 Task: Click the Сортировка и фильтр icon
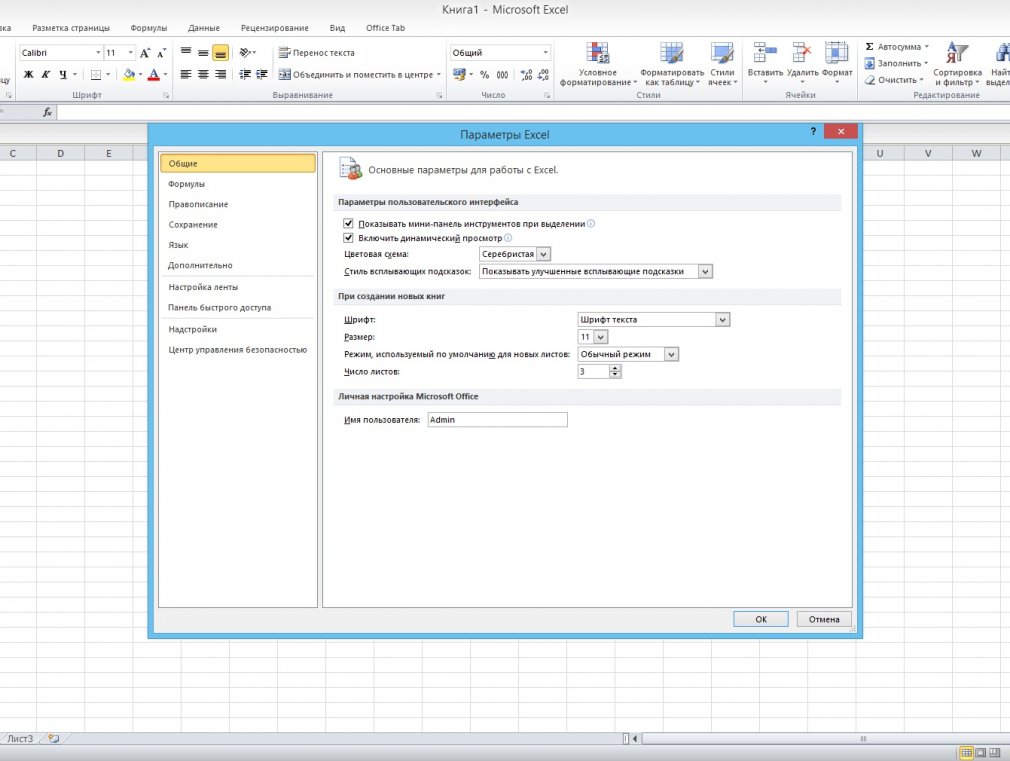[x=957, y=53]
